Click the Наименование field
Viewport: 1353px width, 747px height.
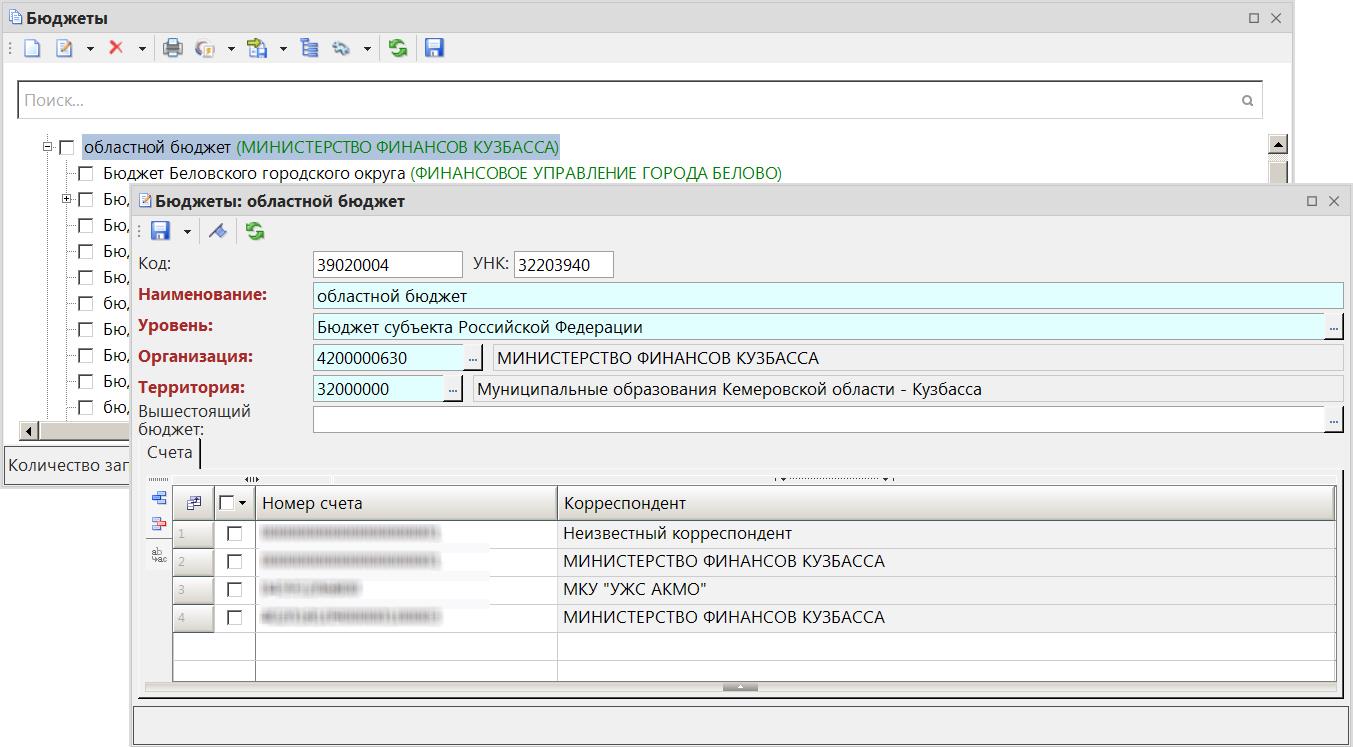828,296
